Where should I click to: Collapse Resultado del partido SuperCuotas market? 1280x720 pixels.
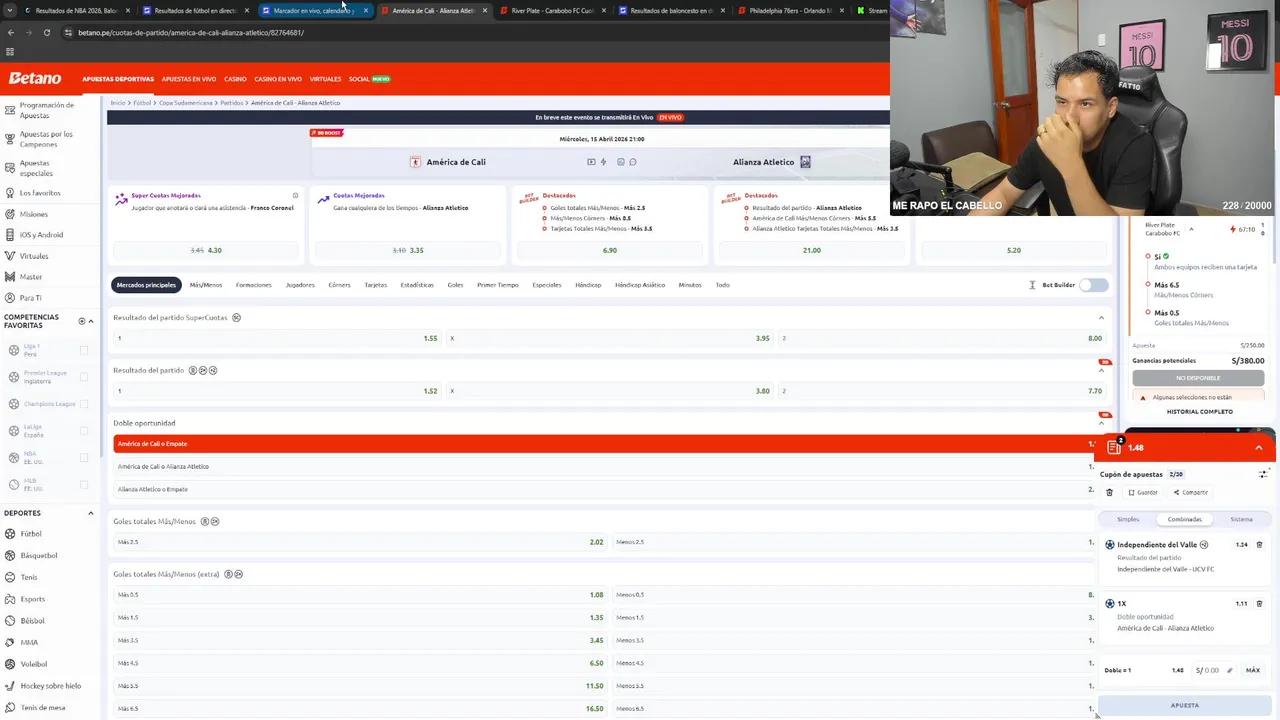[x=1101, y=318]
